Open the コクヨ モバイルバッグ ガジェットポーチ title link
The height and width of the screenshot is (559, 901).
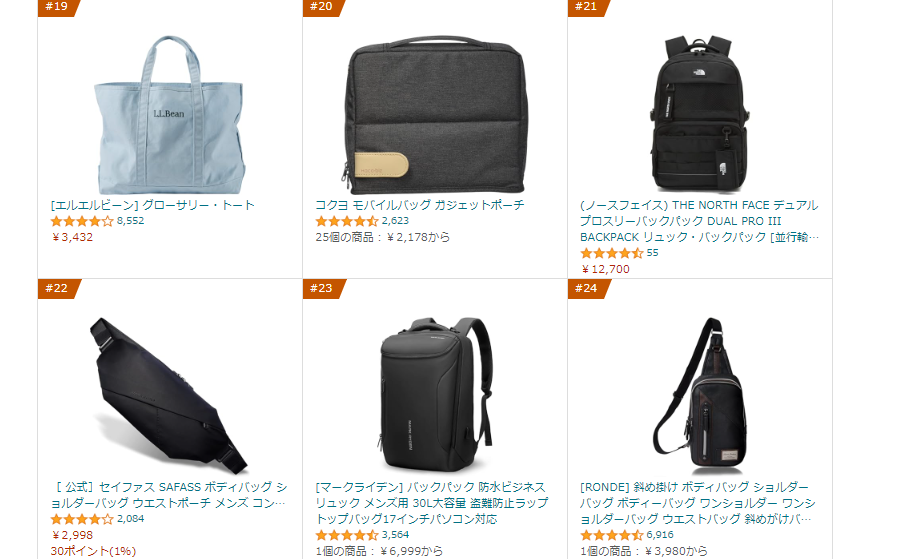pos(419,205)
